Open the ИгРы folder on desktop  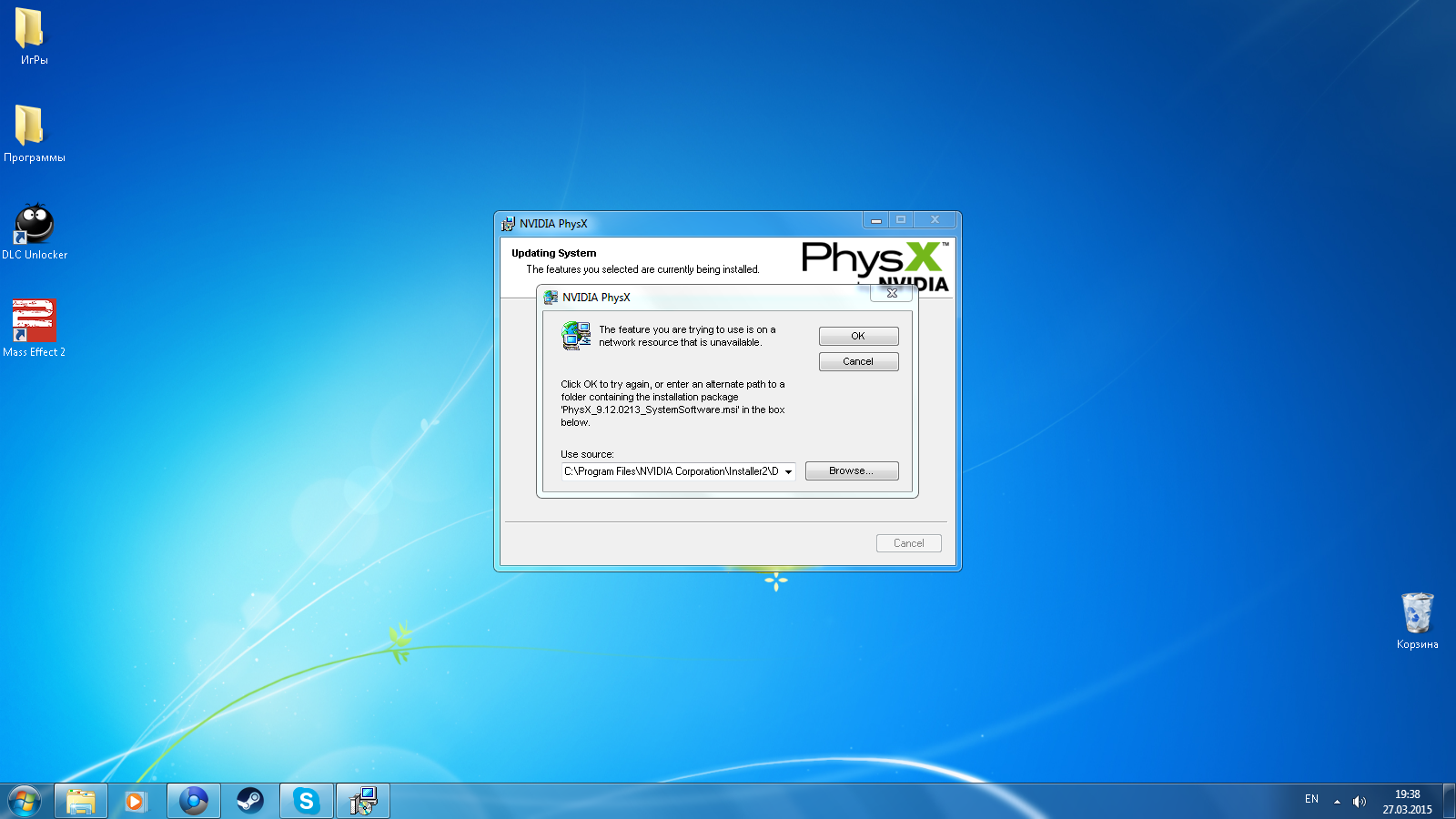pyautogui.click(x=33, y=36)
